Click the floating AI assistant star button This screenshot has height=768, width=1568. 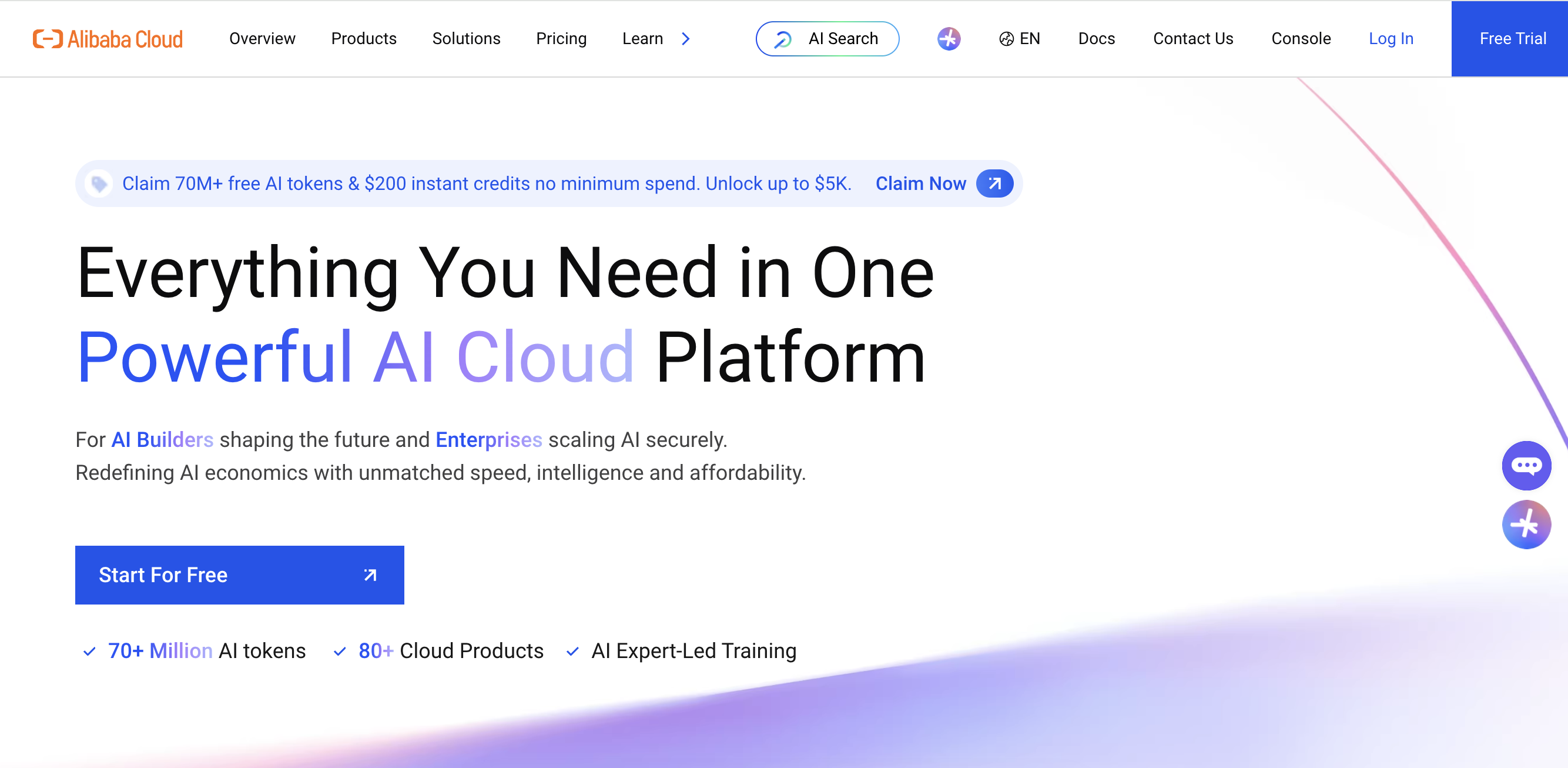click(1526, 525)
